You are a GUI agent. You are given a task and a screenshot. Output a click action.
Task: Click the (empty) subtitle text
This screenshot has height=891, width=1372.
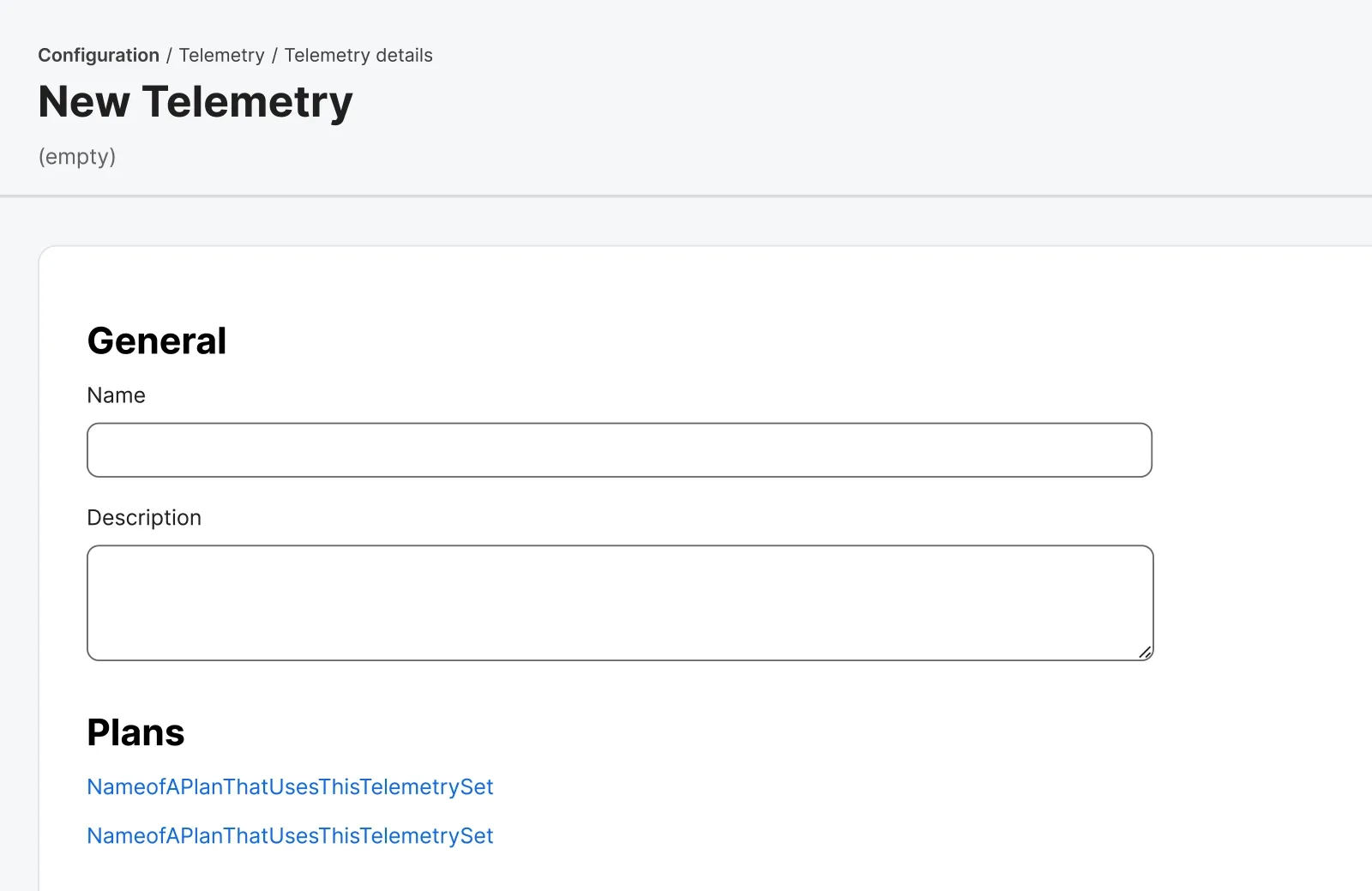click(77, 157)
